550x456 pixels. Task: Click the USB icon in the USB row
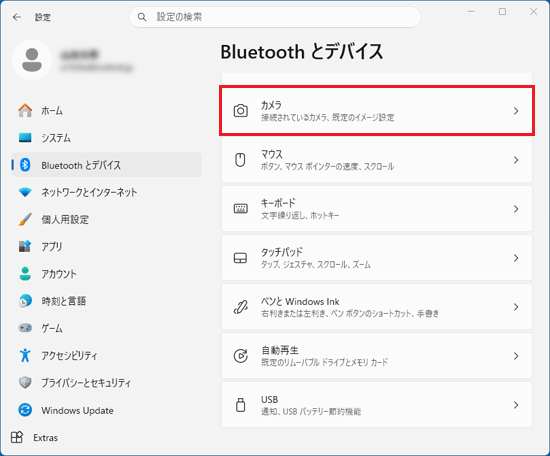click(241, 405)
